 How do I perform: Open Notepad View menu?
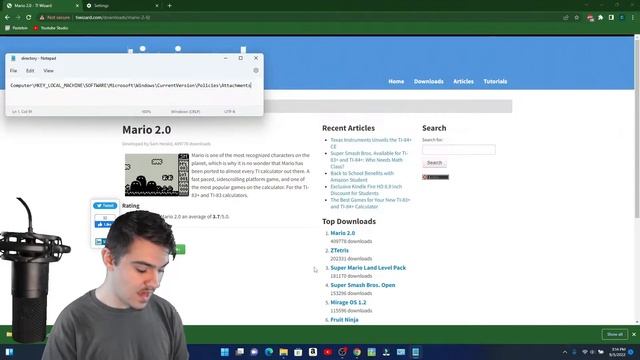(x=48, y=71)
